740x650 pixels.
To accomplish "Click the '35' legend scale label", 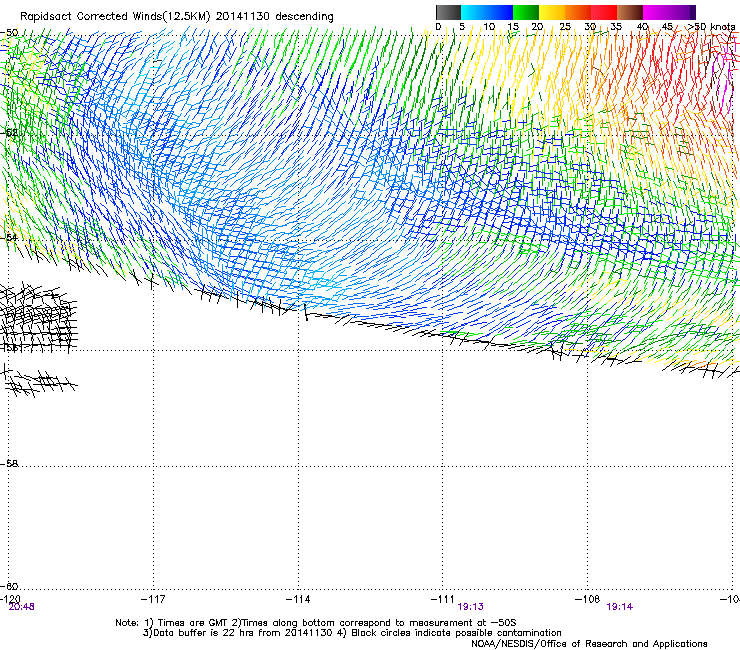I will pos(616,27).
